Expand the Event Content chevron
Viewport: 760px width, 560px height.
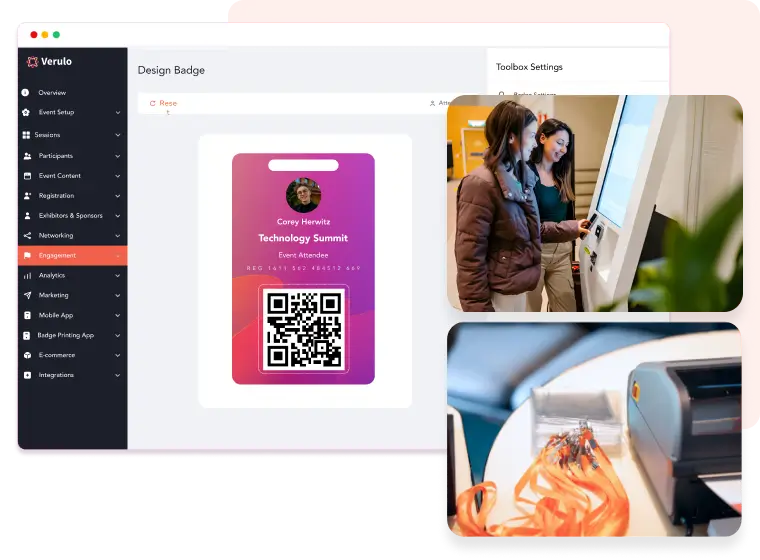(x=118, y=176)
